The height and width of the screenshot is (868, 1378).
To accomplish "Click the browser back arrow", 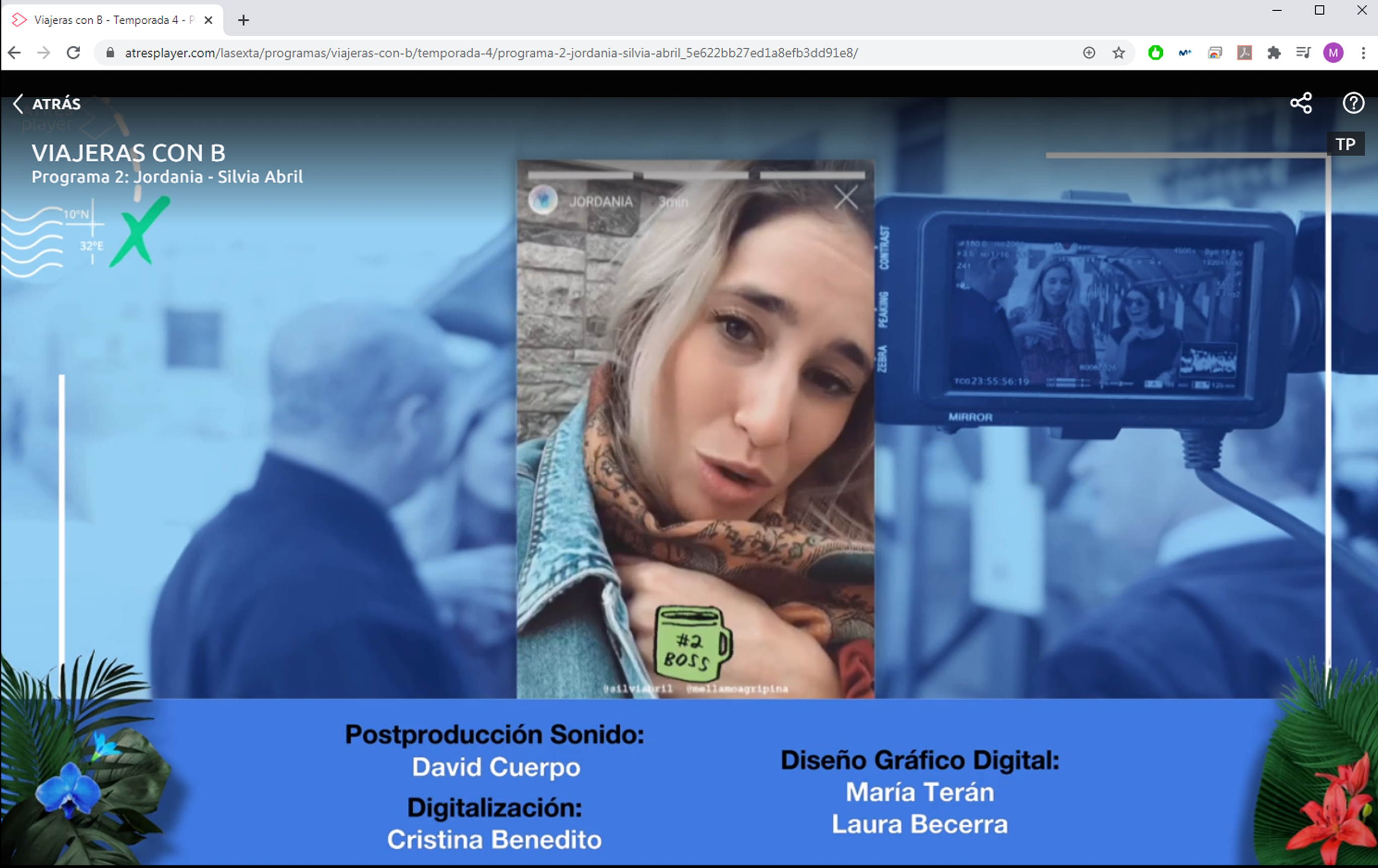I will (15, 53).
